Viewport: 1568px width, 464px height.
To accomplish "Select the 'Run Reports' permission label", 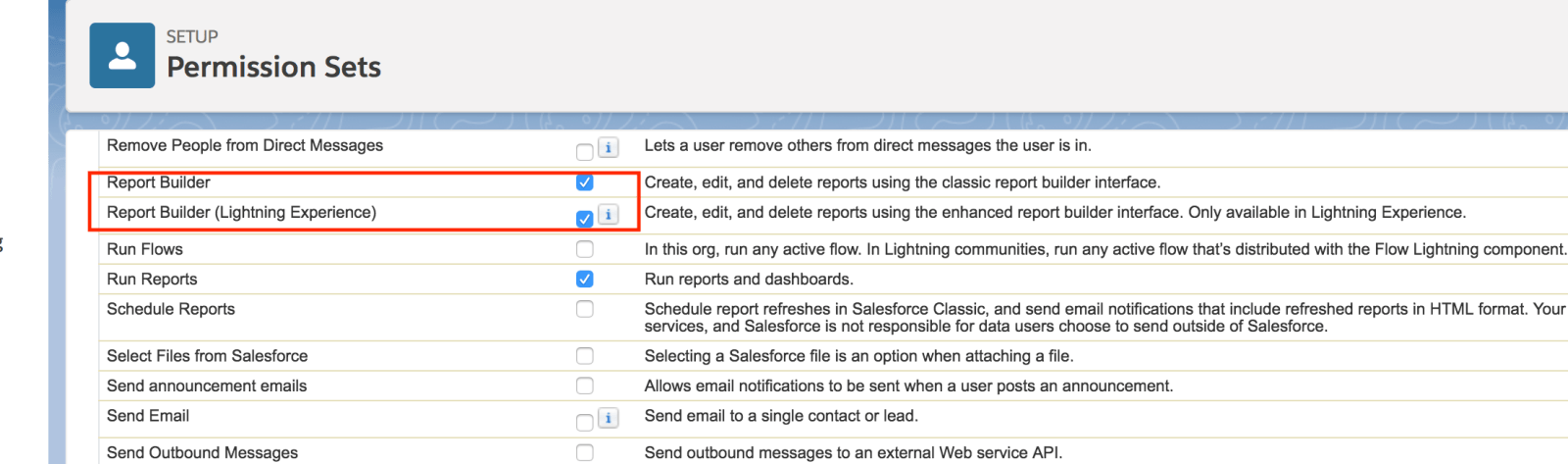I will [x=152, y=280].
